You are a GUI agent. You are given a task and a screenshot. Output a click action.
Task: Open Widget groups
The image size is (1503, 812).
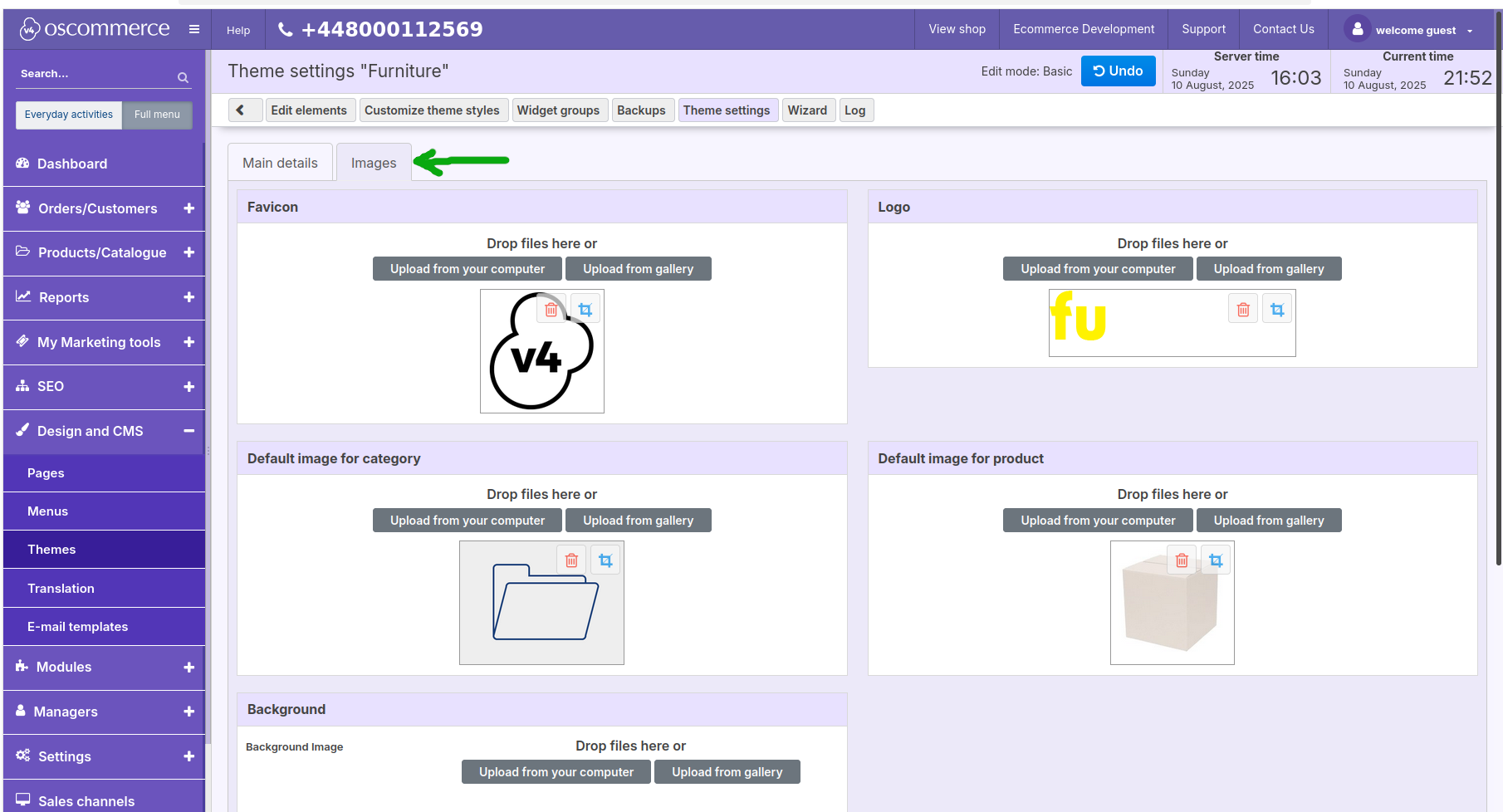point(558,110)
